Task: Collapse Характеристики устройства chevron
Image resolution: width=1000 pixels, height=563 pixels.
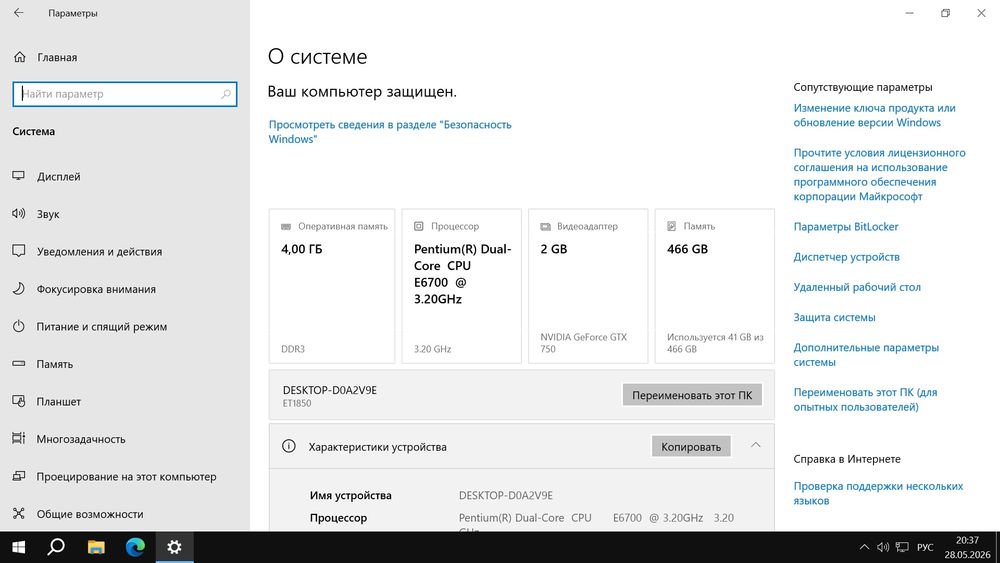Action: pyautogui.click(x=756, y=445)
